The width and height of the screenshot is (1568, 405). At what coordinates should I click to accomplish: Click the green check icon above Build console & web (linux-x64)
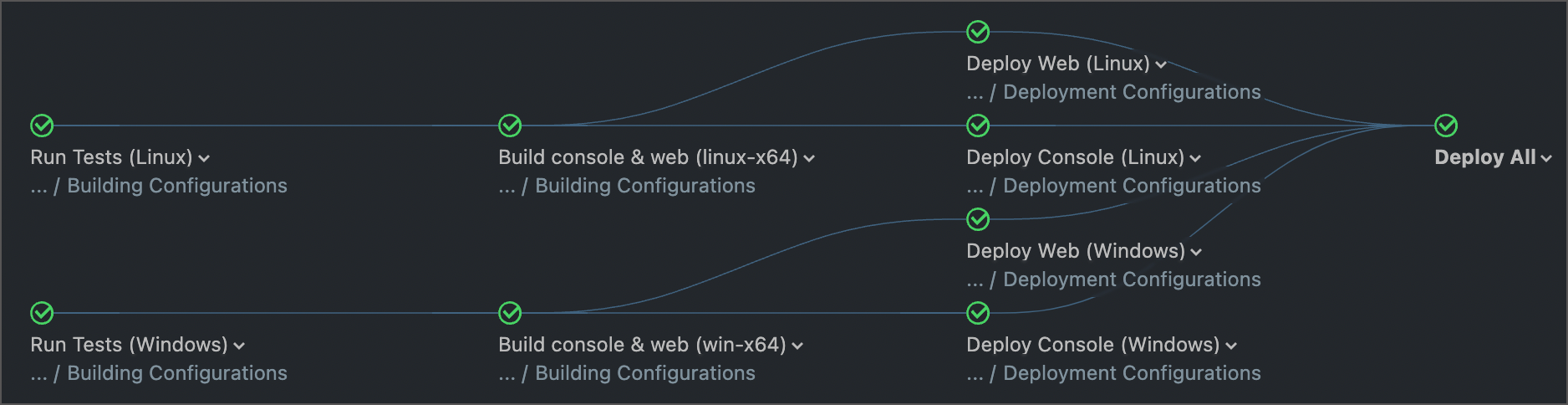point(510,126)
